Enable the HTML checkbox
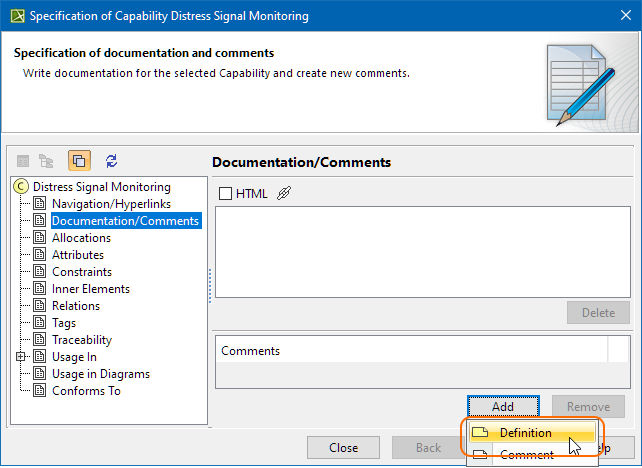This screenshot has height=468, width=642. coord(225,193)
